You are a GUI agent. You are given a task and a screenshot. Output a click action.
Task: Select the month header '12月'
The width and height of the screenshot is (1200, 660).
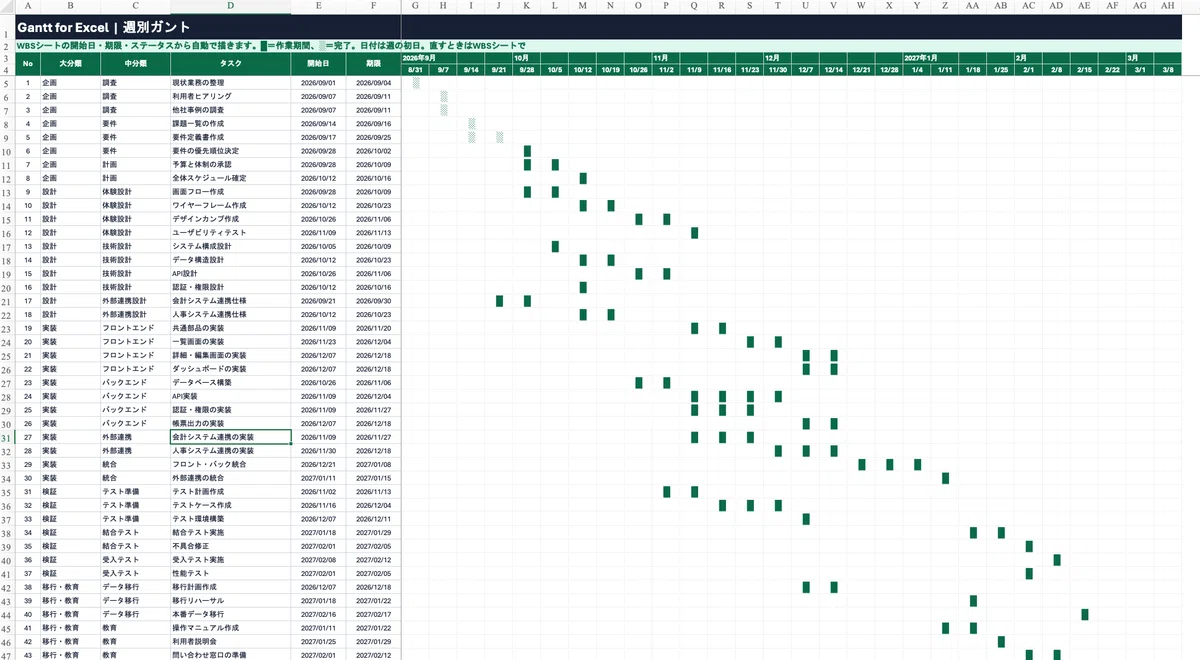click(x=772, y=58)
